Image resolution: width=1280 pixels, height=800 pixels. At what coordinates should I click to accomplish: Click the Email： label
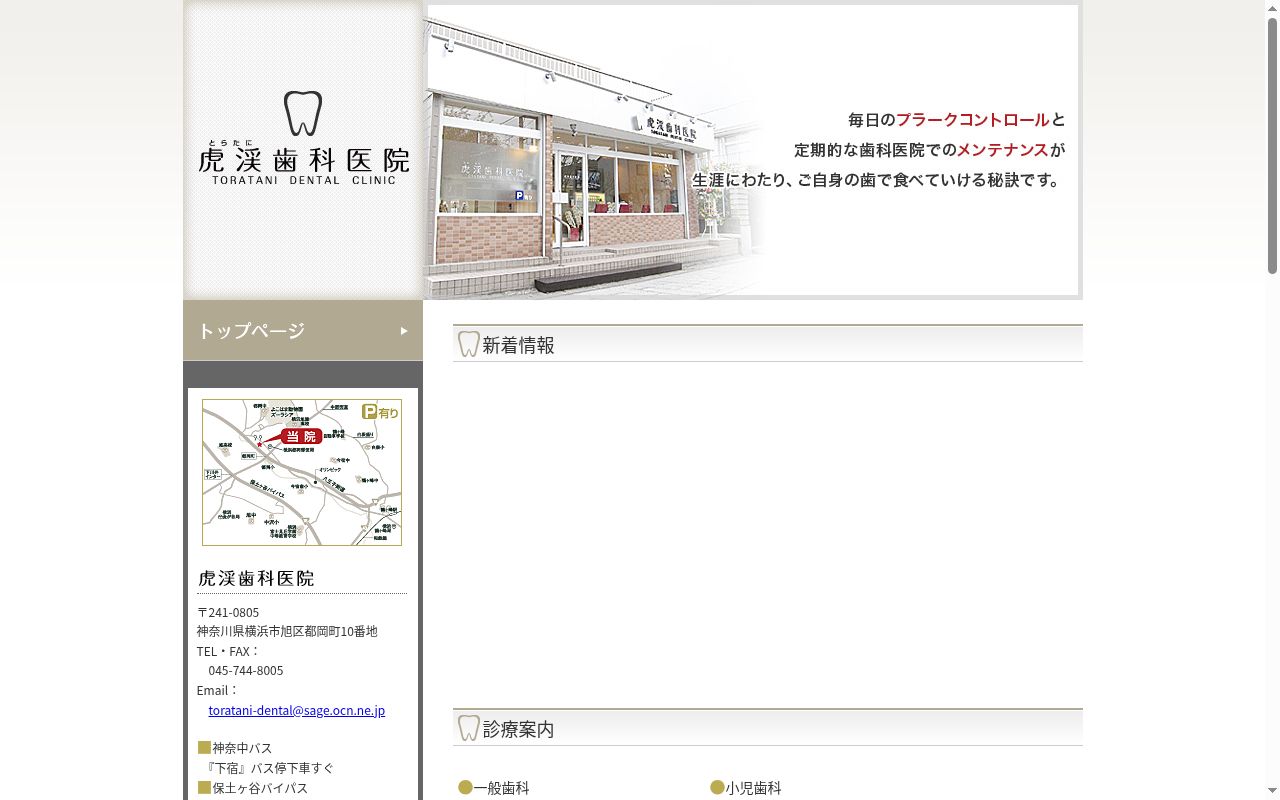coord(217,690)
